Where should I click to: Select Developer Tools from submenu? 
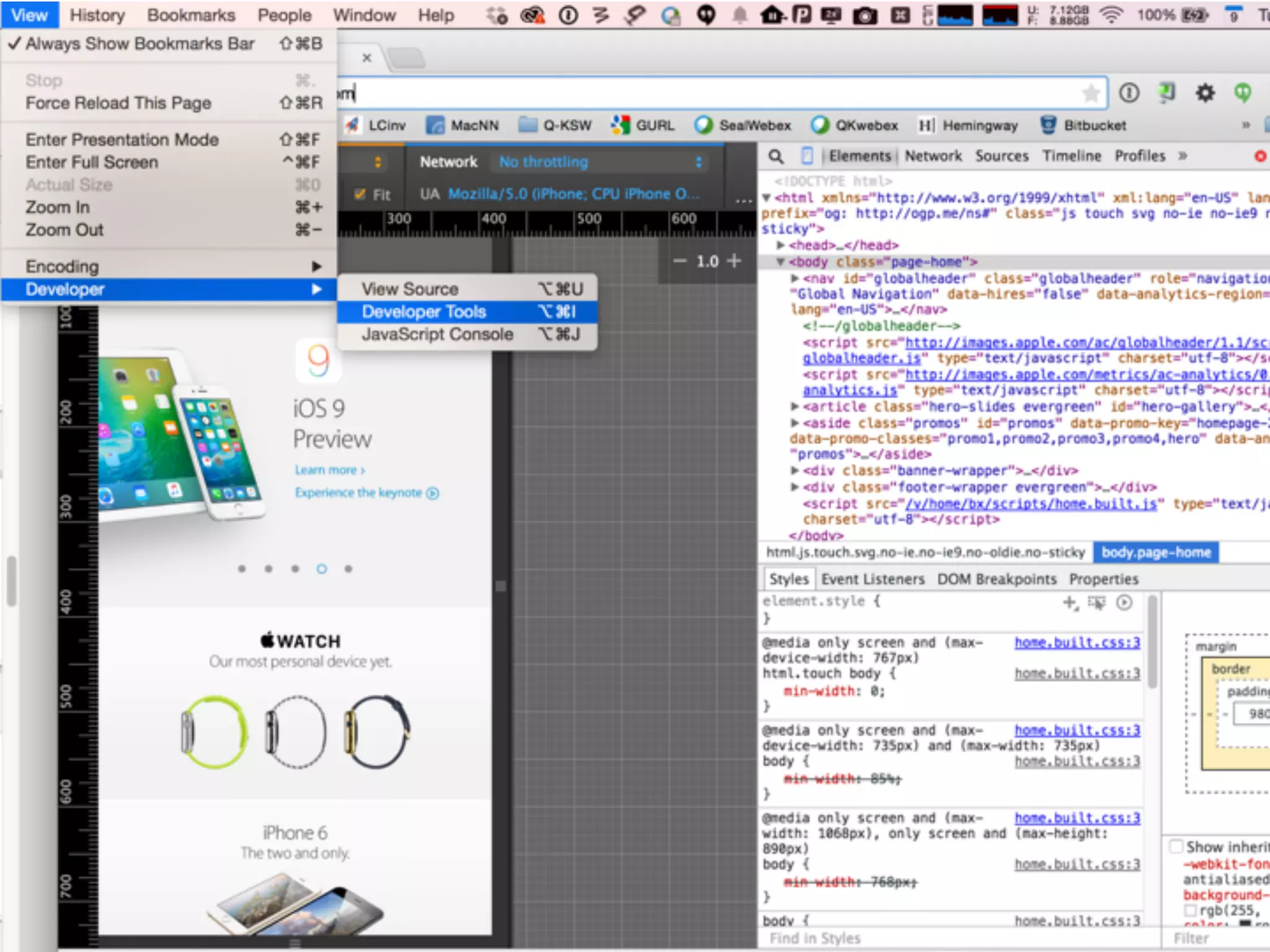point(424,312)
